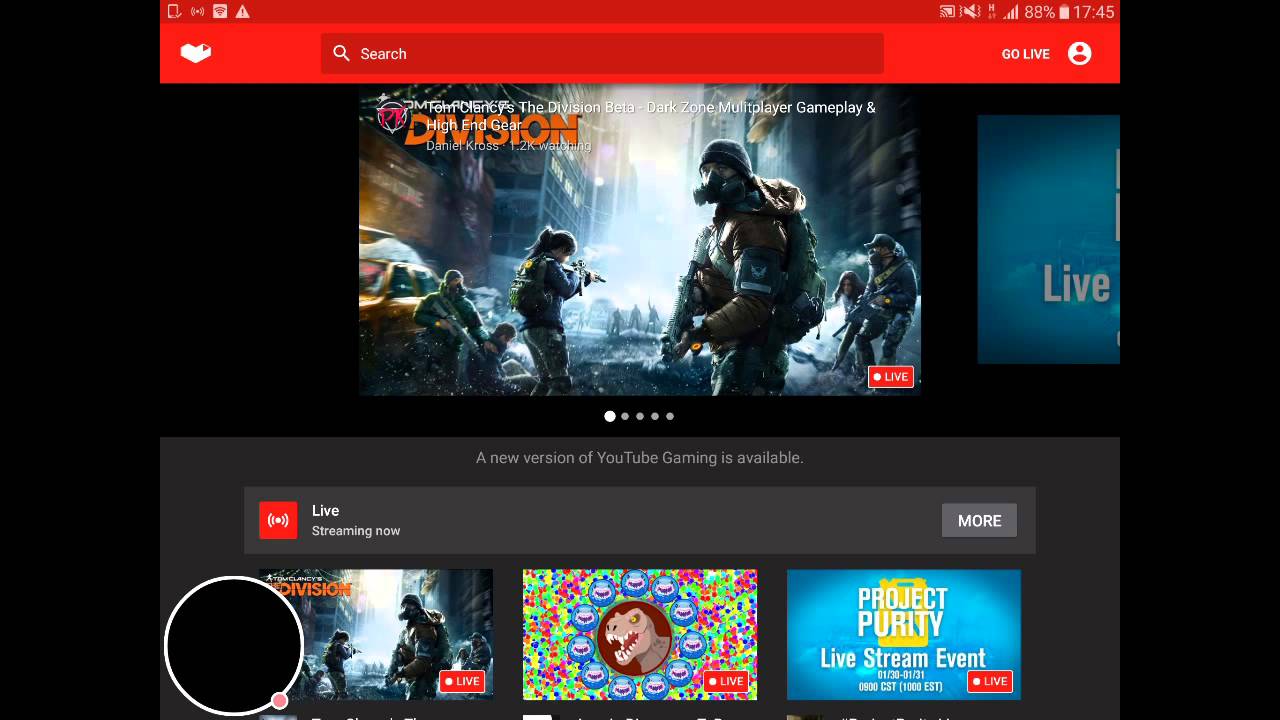1280x720 pixels.
Task: Open the Project Purity Live Stream thumbnail
Action: [904, 634]
